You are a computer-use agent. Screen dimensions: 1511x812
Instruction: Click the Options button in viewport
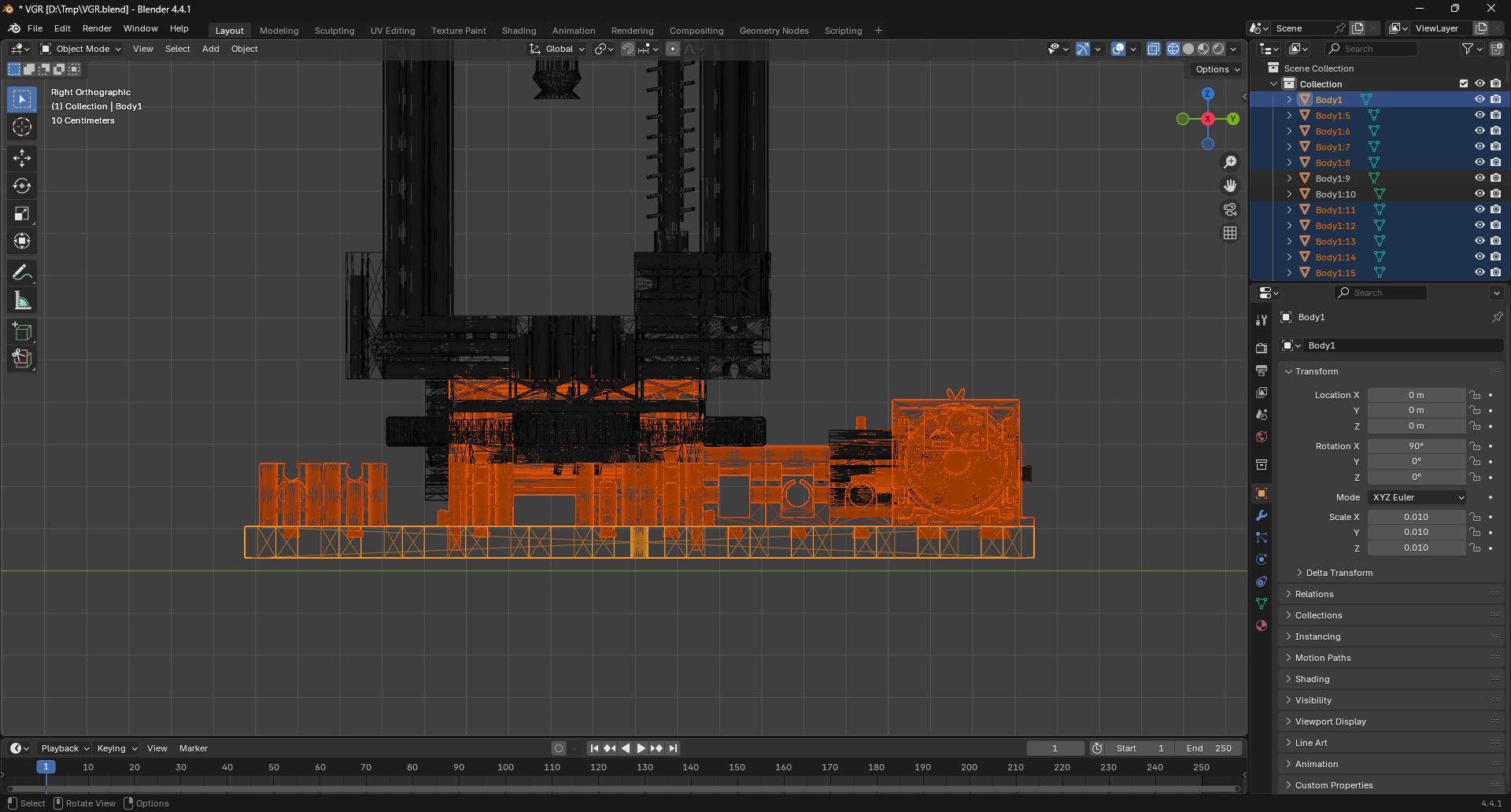coord(1217,69)
